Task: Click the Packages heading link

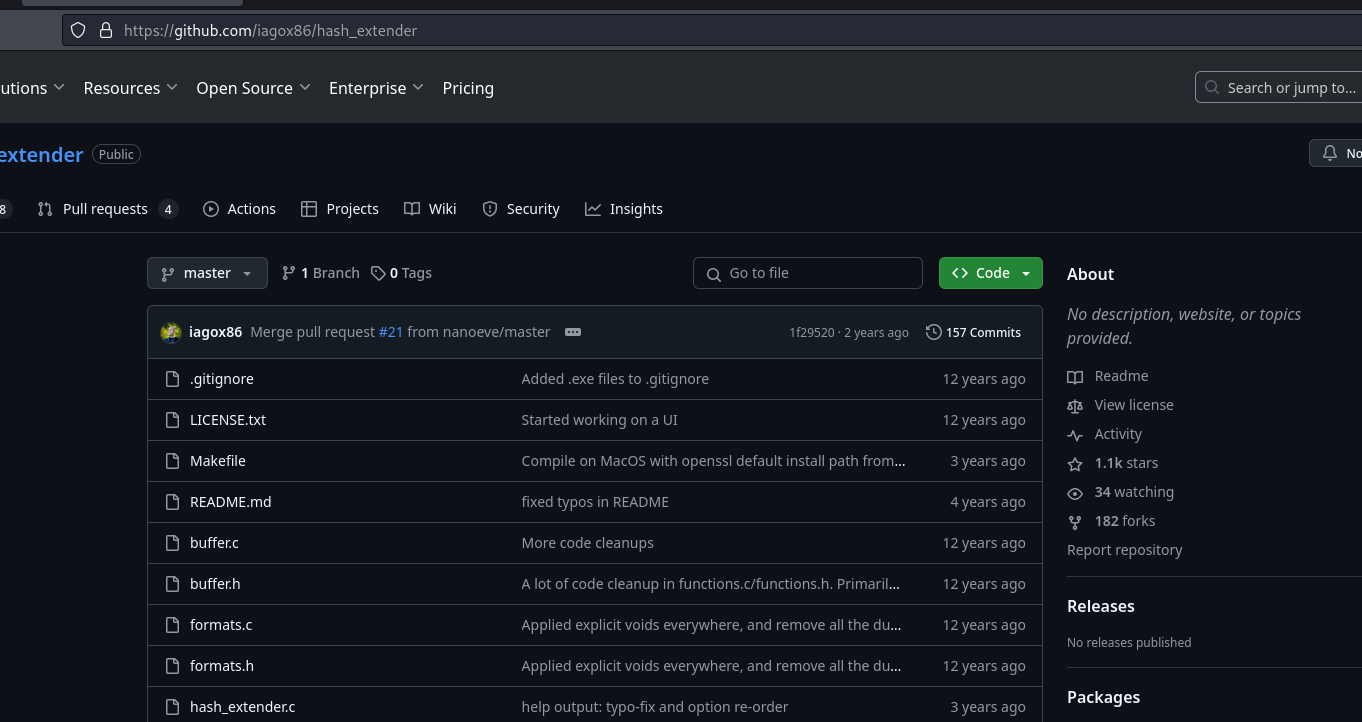Action: pos(1104,697)
